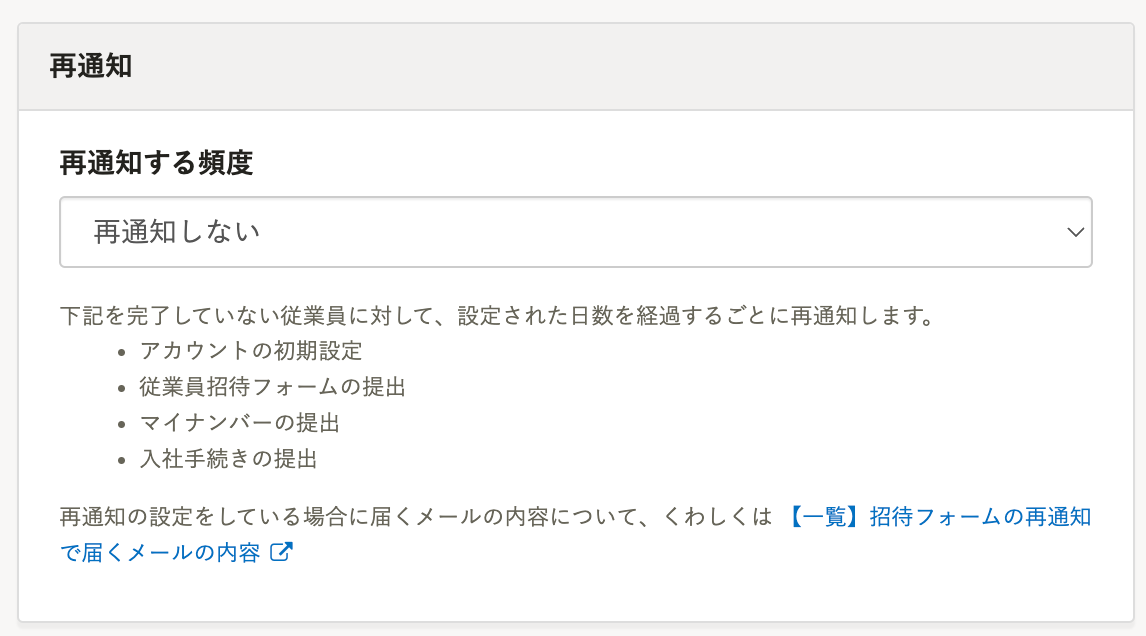This screenshot has width=1146, height=636.
Task: Click the 再通知する頻度 field label
Action: [x=156, y=163]
